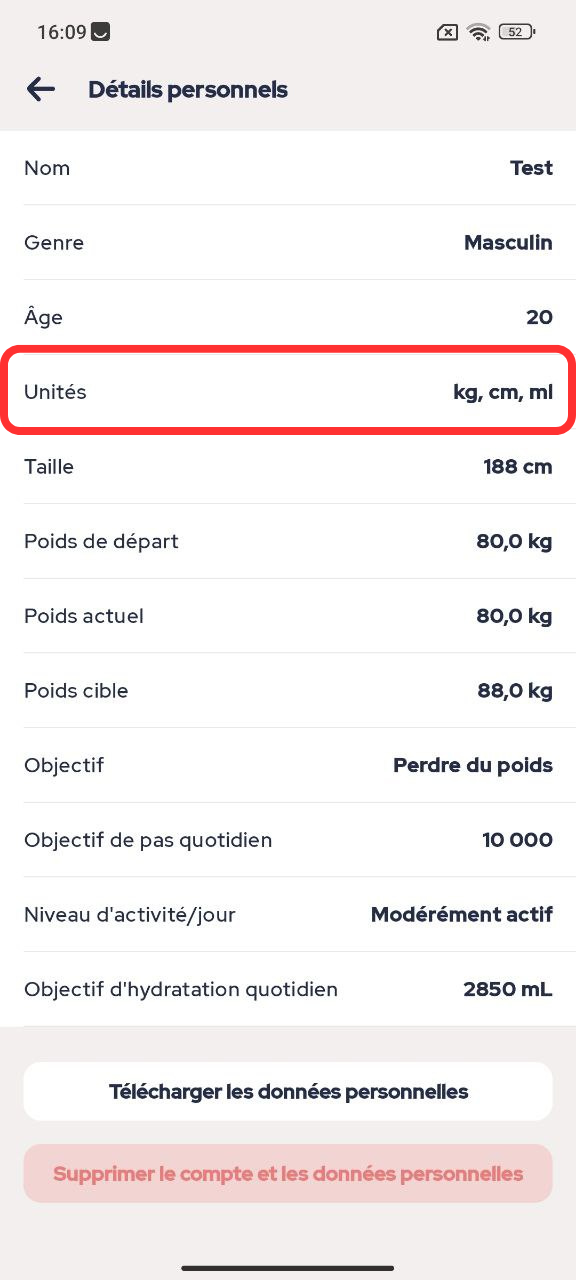Tap the smiley notification icon
576x1280 pixels.
[100, 32]
